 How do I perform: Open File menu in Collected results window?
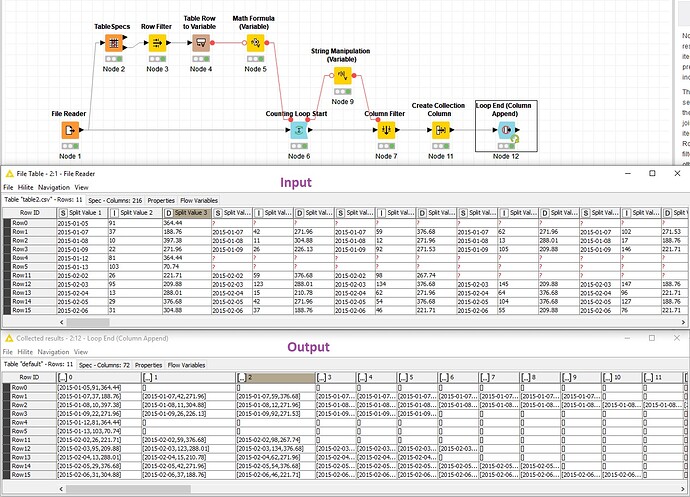tap(7, 352)
